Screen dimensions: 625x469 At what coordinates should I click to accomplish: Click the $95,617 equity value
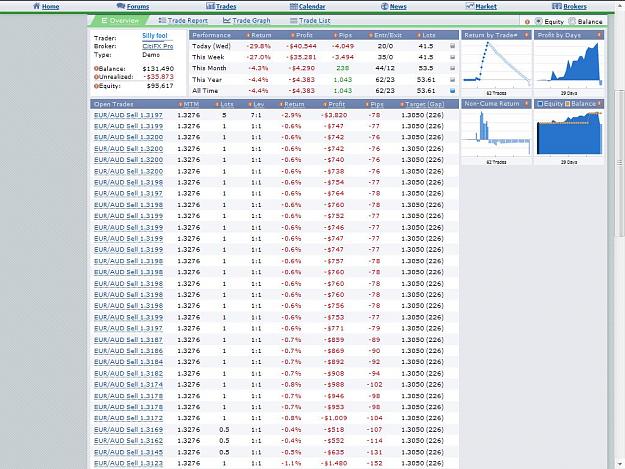click(160, 86)
